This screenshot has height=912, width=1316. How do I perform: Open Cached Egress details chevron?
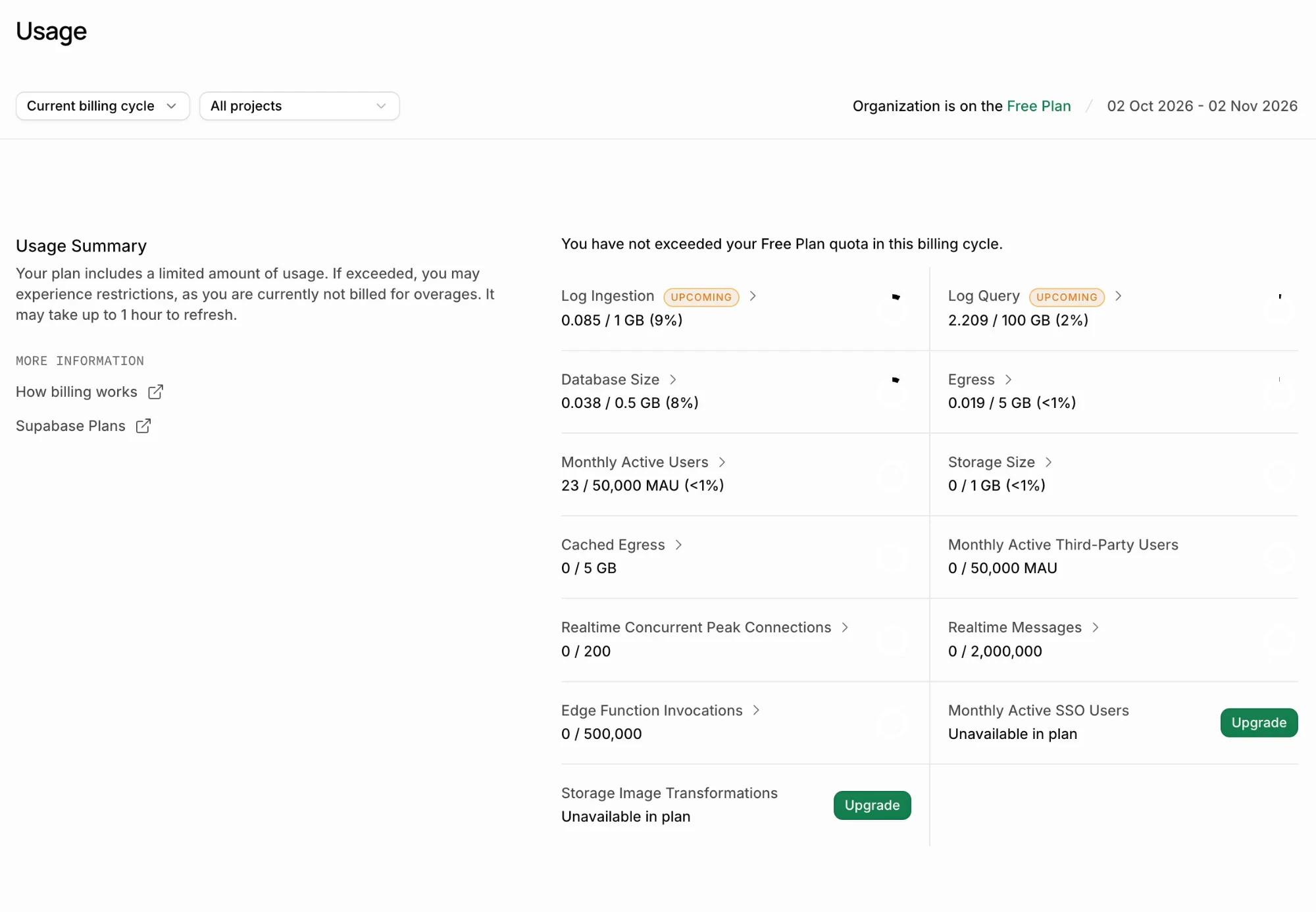click(678, 545)
